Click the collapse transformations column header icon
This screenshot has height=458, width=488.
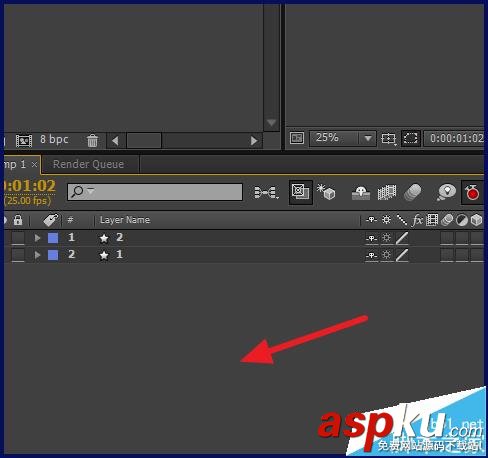tap(387, 220)
